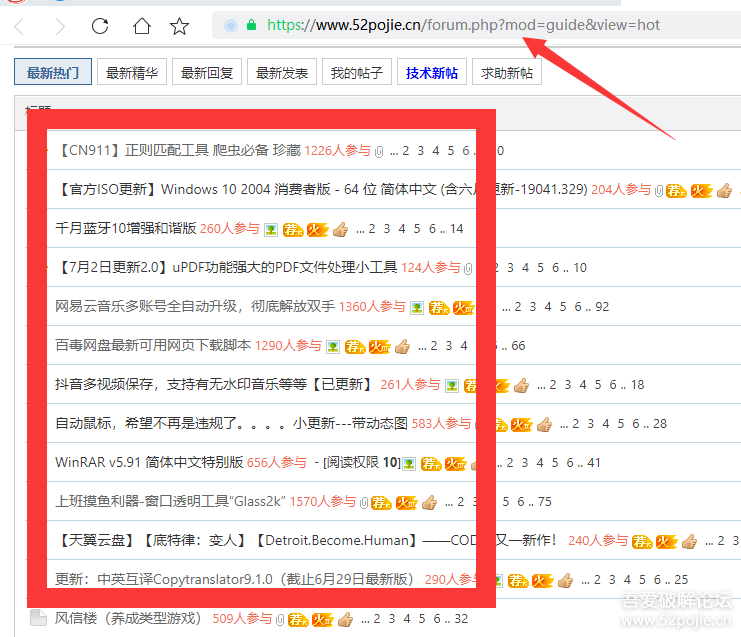Click the thumbs-up icon on Copytranslator thread
This screenshot has height=637, width=741.
tap(566, 580)
